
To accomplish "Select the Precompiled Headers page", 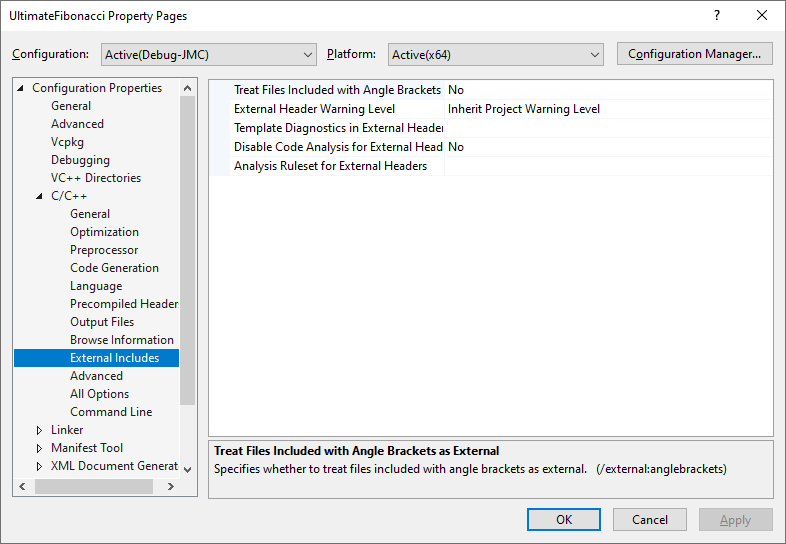I will (x=123, y=304).
